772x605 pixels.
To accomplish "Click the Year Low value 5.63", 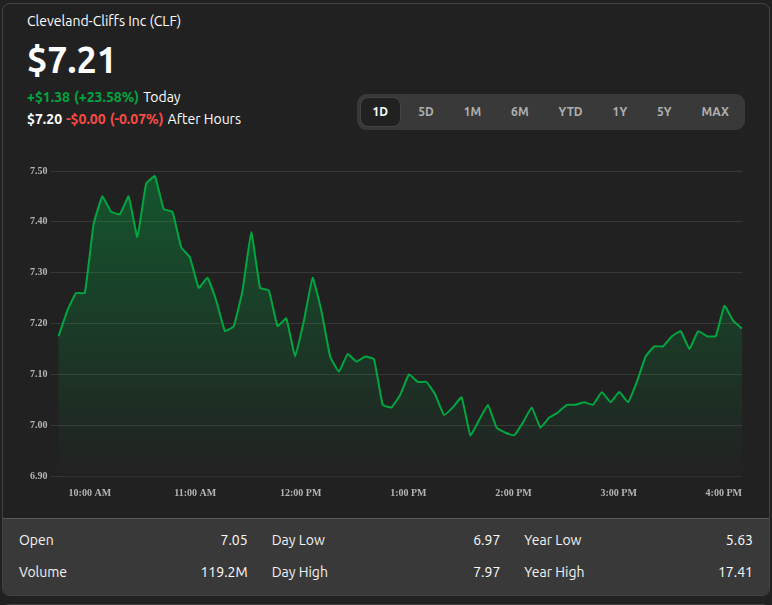I will click(739, 540).
